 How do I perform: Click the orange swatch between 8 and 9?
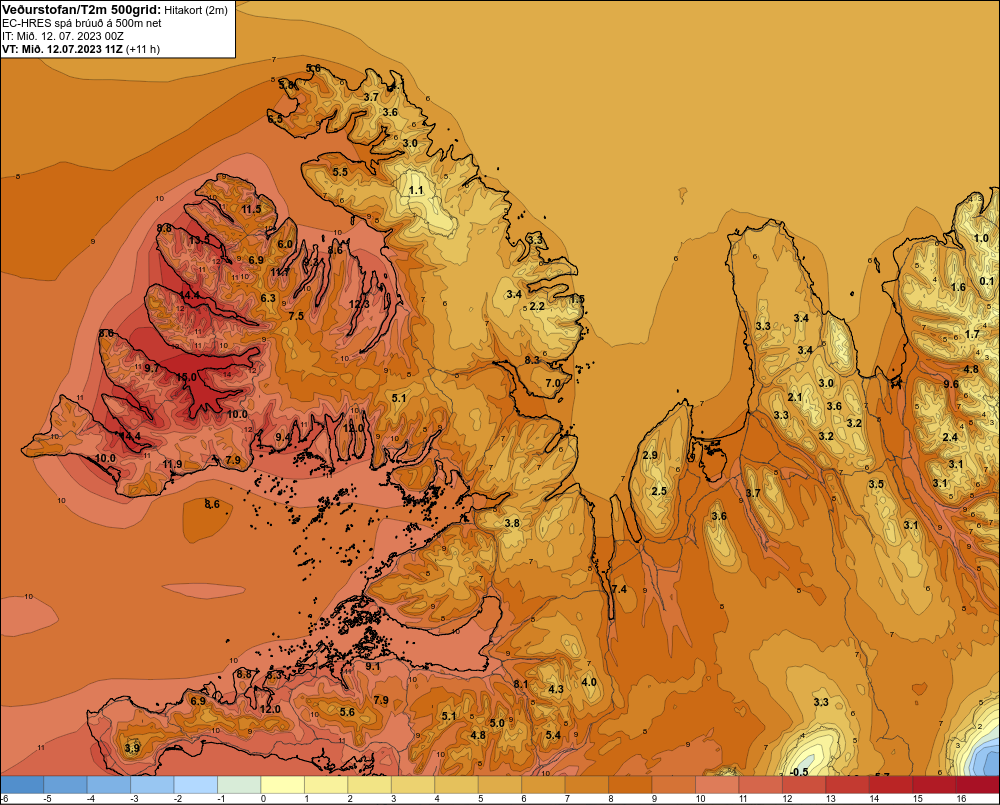pyautogui.click(x=630, y=785)
